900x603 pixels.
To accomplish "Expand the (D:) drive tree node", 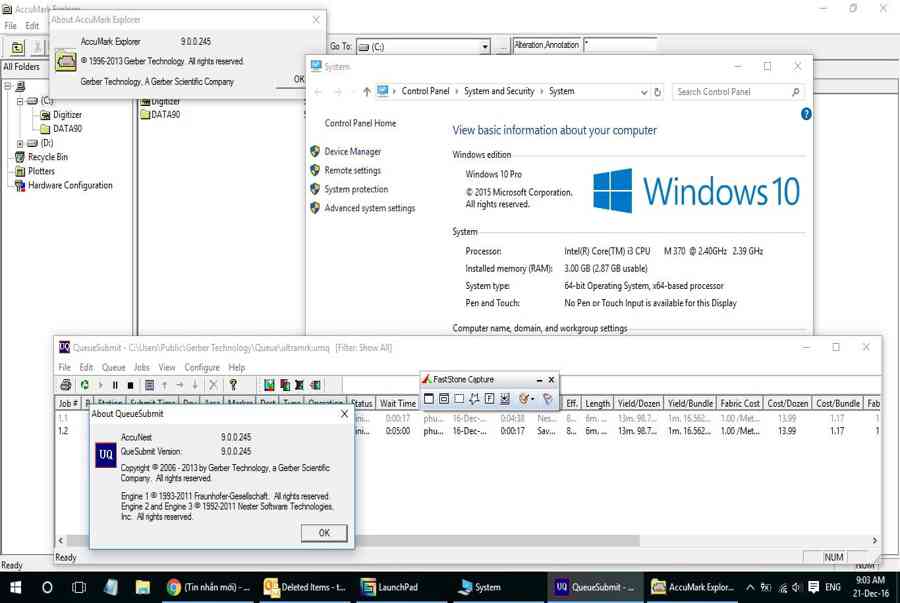I will (20, 143).
